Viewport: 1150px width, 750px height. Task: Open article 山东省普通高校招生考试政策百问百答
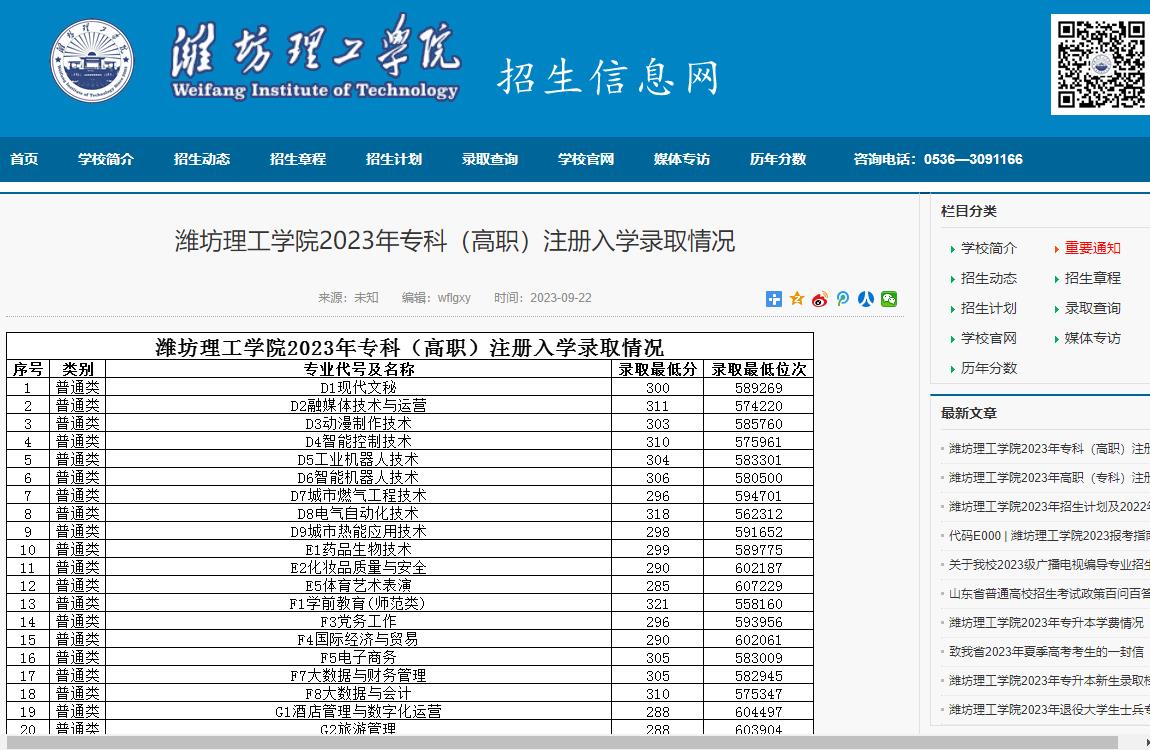click(1050, 594)
